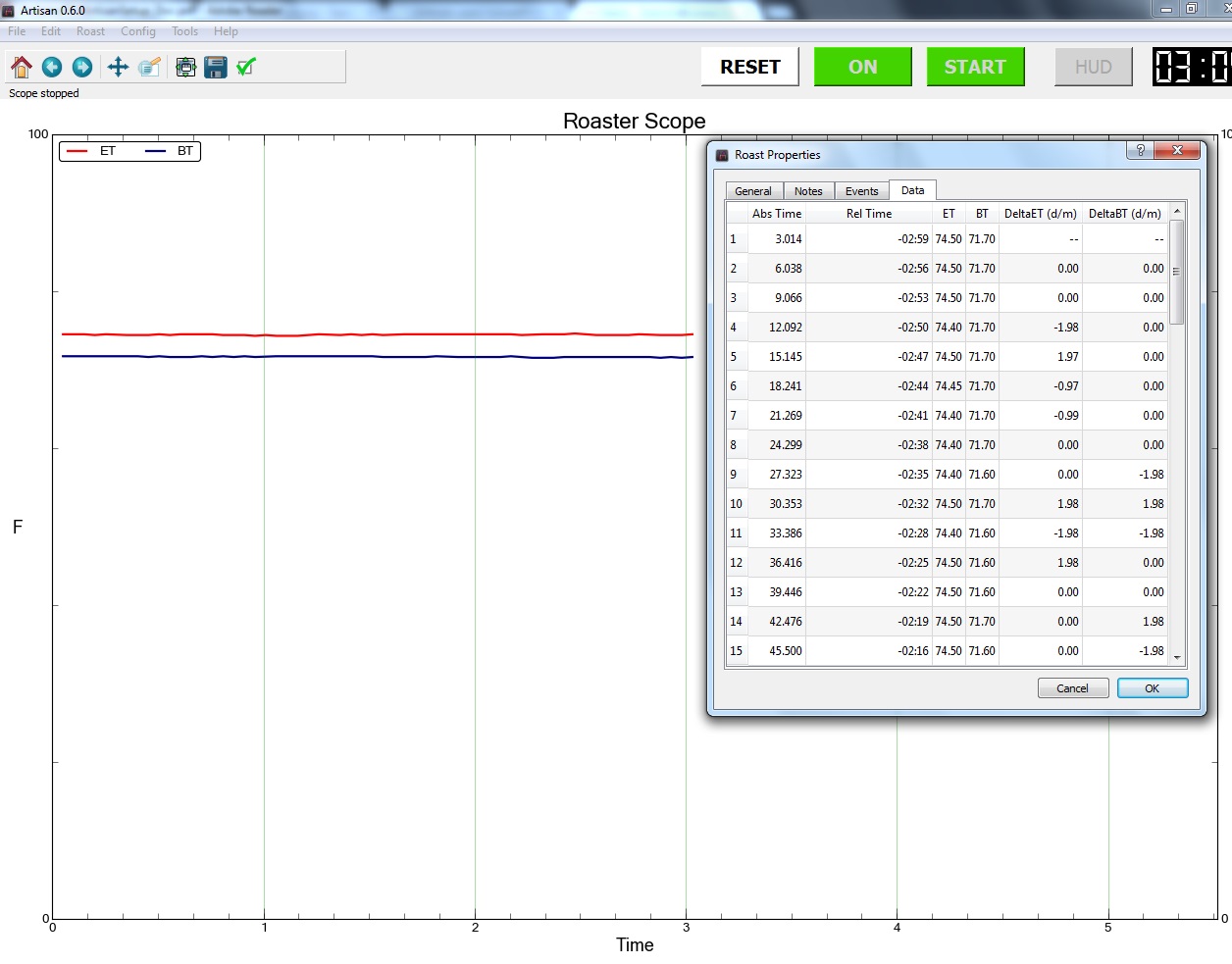Click the red ET legend line swatch
The width and height of the screenshot is (1232, 964).
tap(78, 151)
